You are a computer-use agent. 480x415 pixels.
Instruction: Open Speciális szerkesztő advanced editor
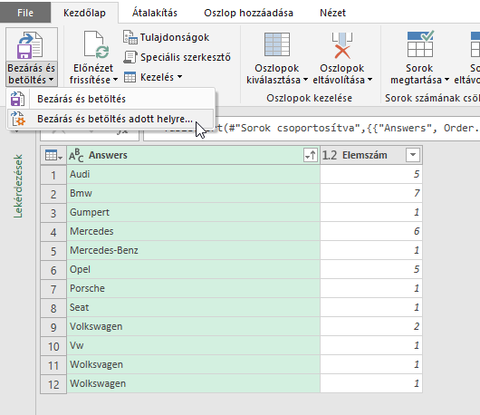[x=177, y=57]
